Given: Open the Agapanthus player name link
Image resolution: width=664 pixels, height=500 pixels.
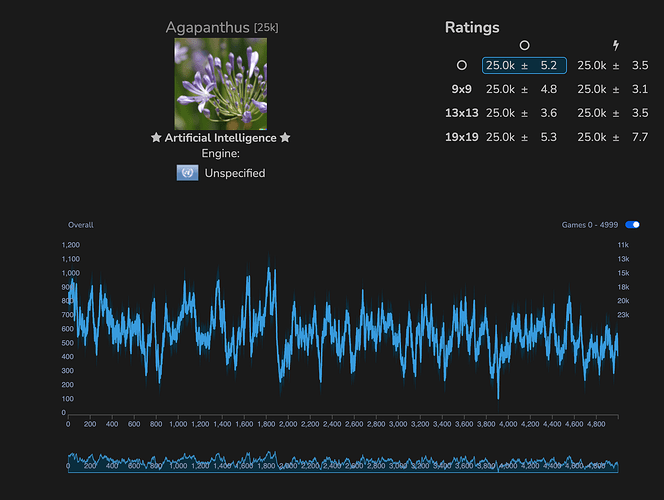Looking at the screenshot, I should pyautogui.click(x=208, y=27).
